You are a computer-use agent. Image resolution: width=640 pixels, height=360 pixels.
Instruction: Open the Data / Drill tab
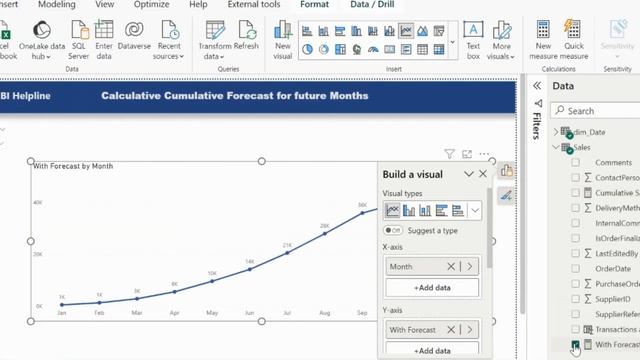(372, 4)
